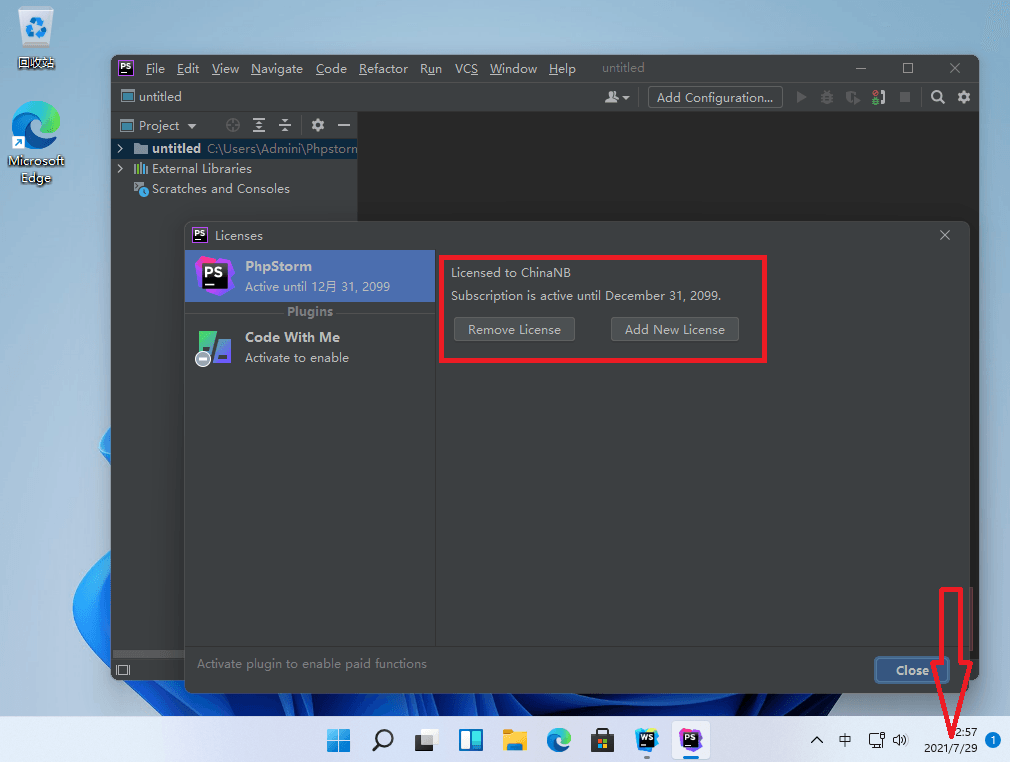The height and width of the screenshot is (762, 1010).
Task: Select untitled project root row
Action: (234, 149)
